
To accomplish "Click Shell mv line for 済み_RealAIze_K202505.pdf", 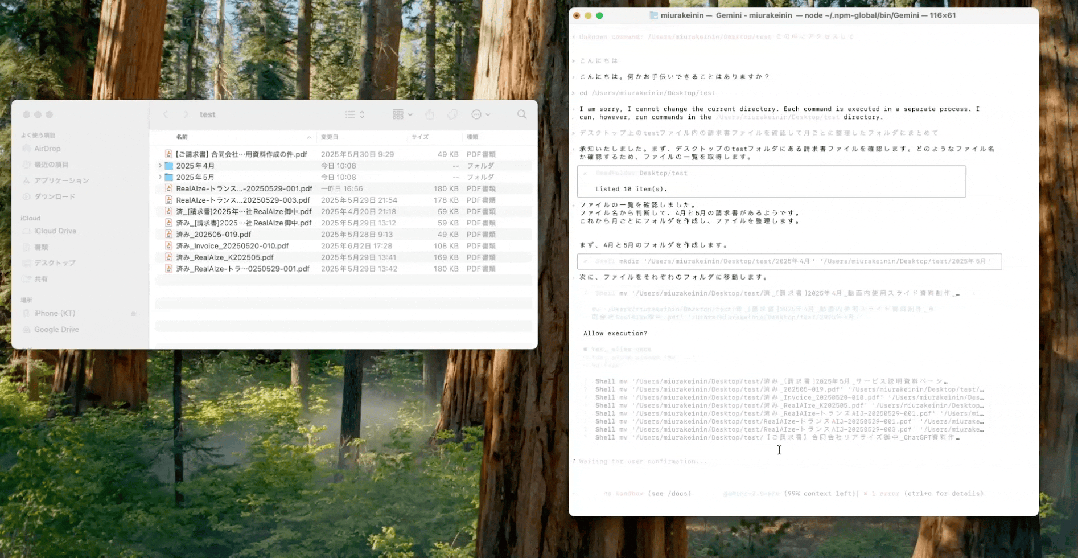I will pyautogui.click(x=789, y=405).
